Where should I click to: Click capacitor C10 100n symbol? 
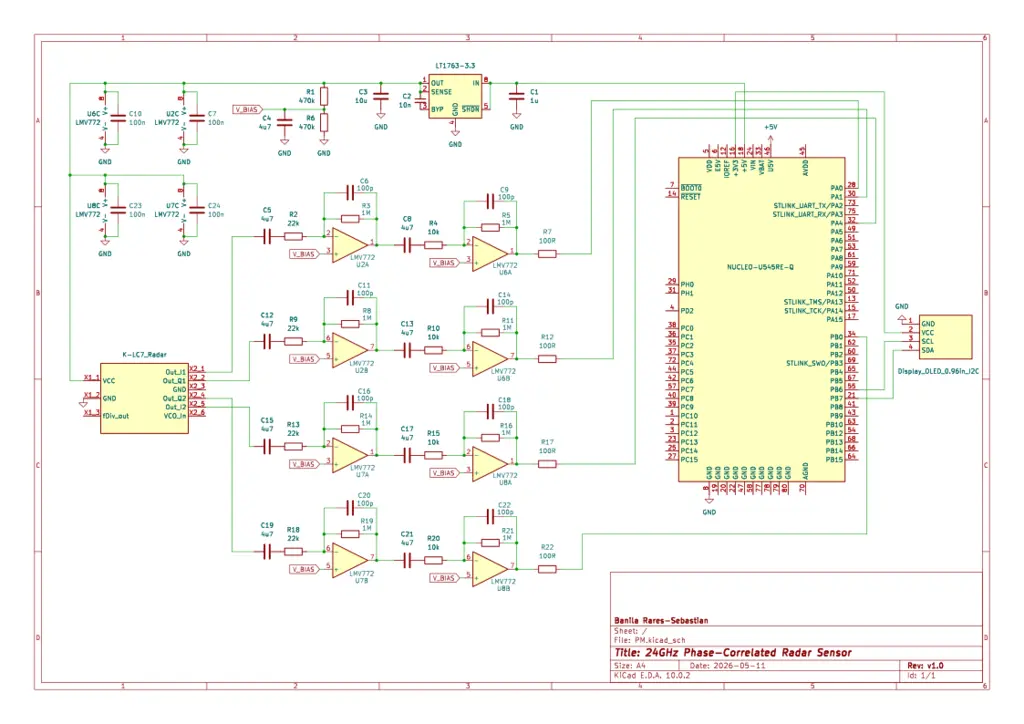[118, 118]
